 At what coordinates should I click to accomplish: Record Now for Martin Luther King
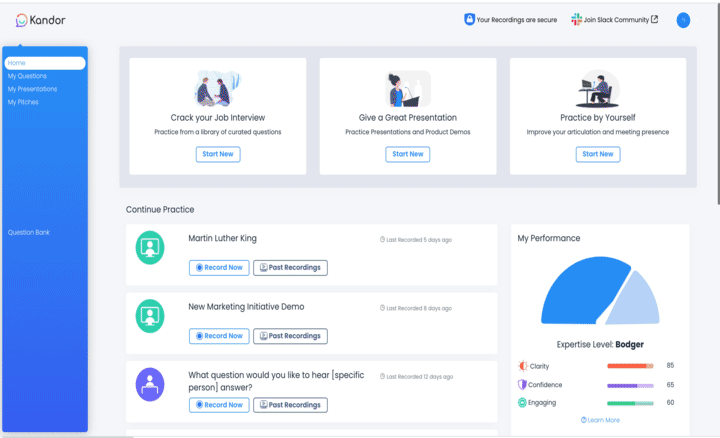pos(219,267)
